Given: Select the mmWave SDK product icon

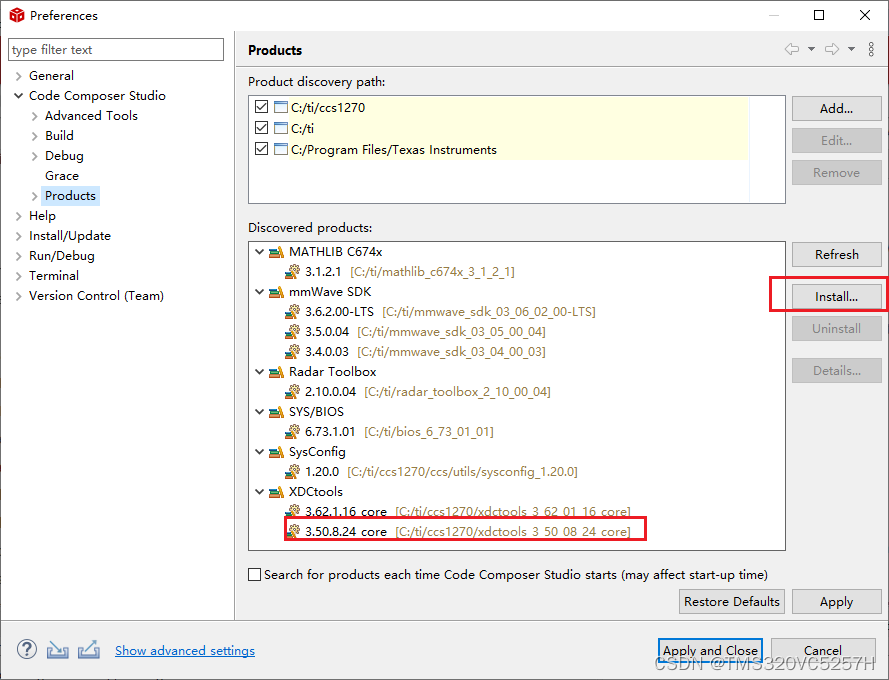Looking at the screenshot, I should (x=276, y=291).
